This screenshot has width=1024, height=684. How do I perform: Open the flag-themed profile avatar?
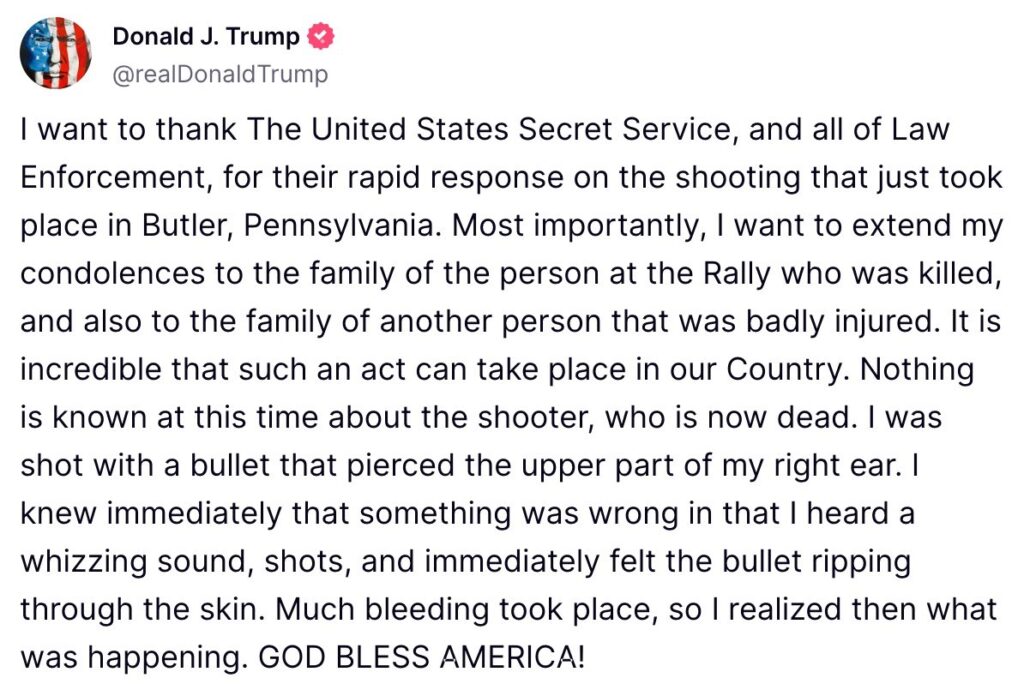click(56, 53)
